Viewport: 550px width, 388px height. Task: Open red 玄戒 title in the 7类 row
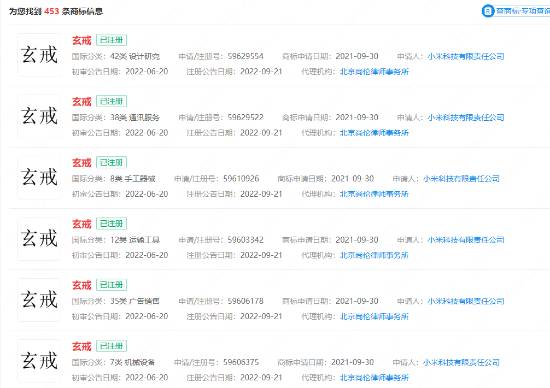(81, 346)
